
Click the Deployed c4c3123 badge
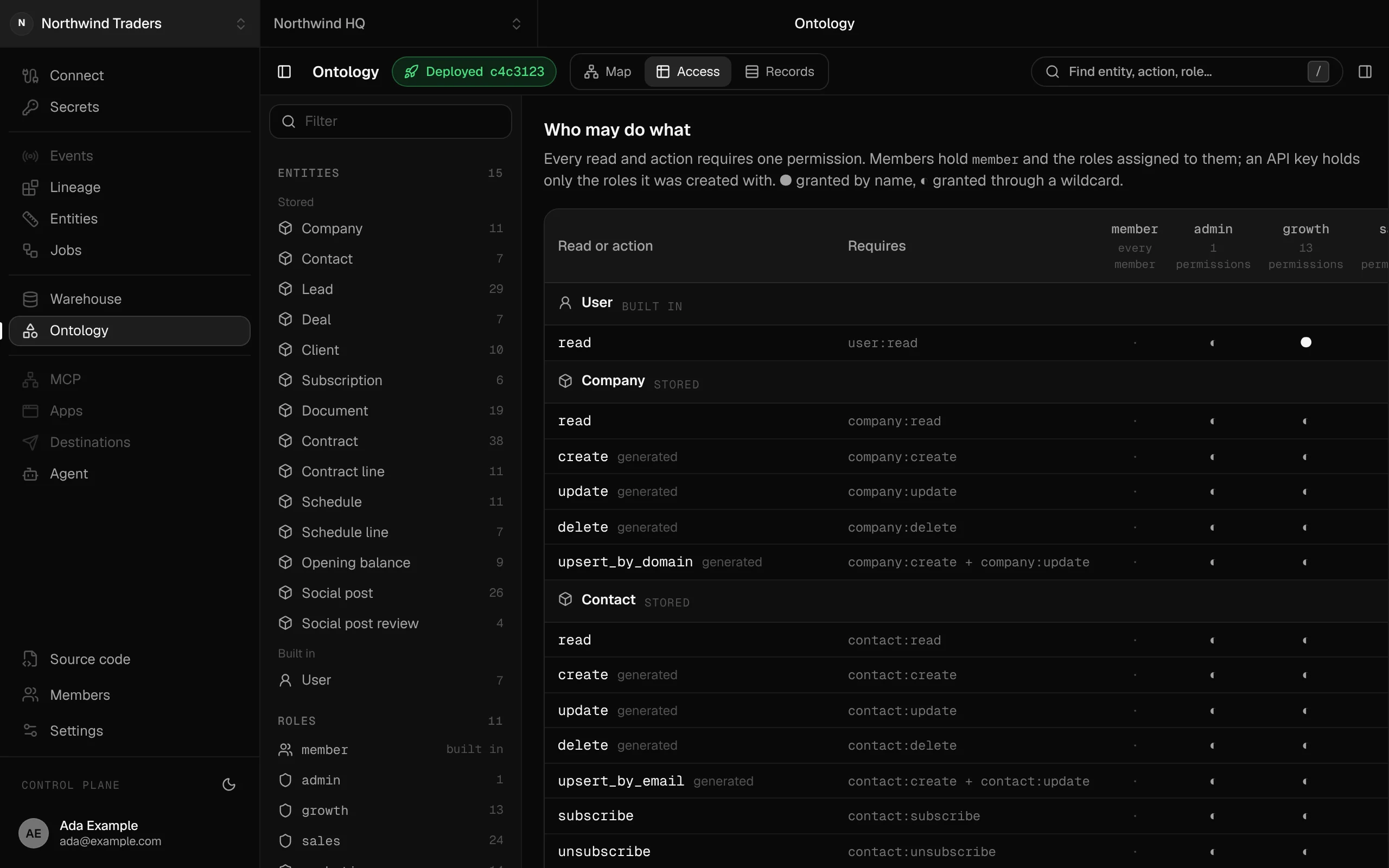474,72
